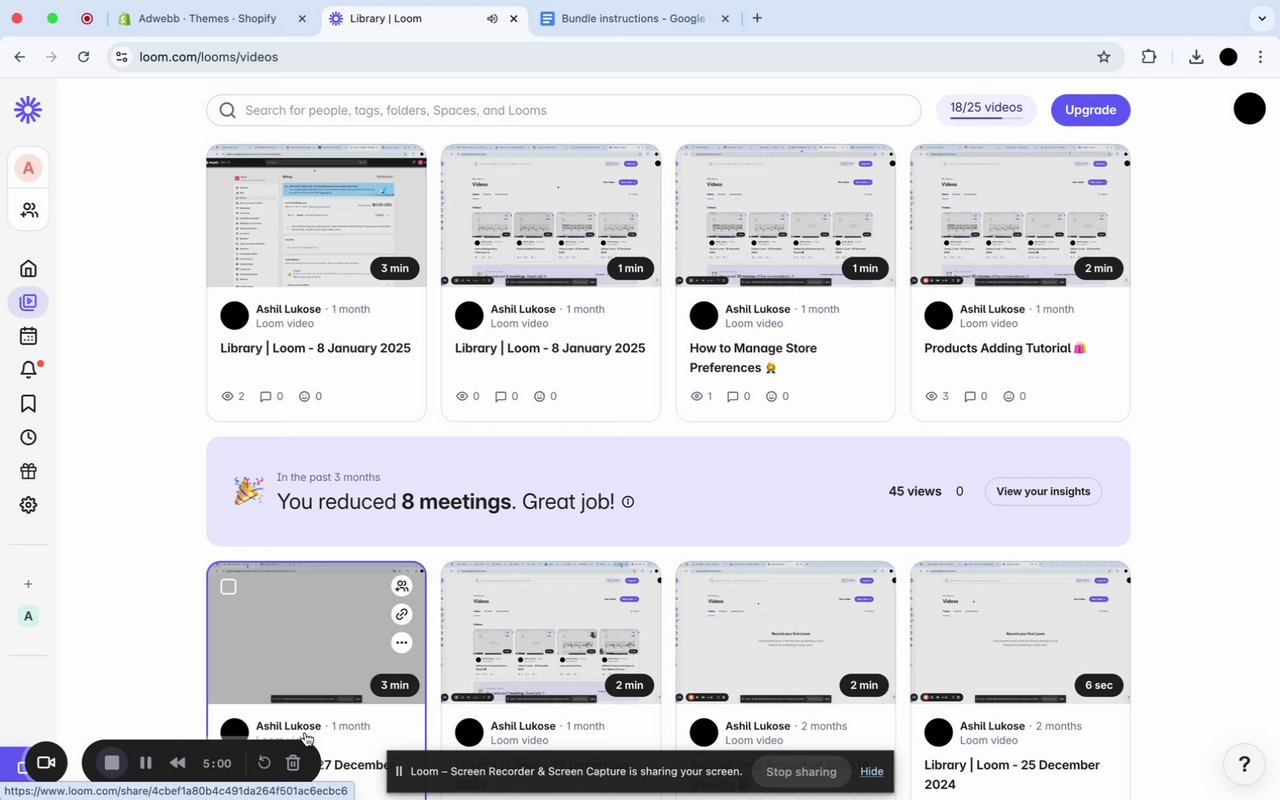Click site information icon in the address bar
This screenshot has width=1280, height=800.
tap(122, 57)
